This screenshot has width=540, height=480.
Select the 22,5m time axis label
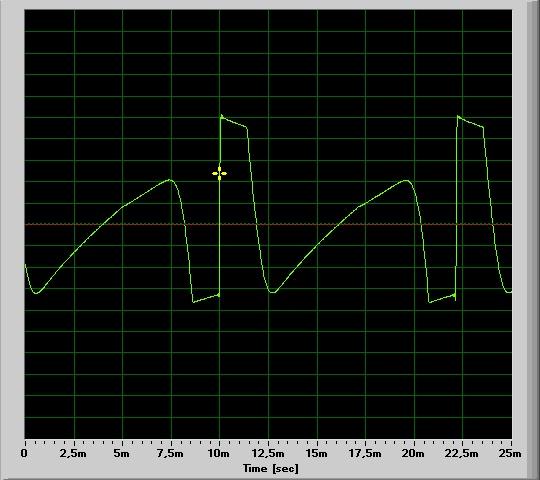click(462, 453)
